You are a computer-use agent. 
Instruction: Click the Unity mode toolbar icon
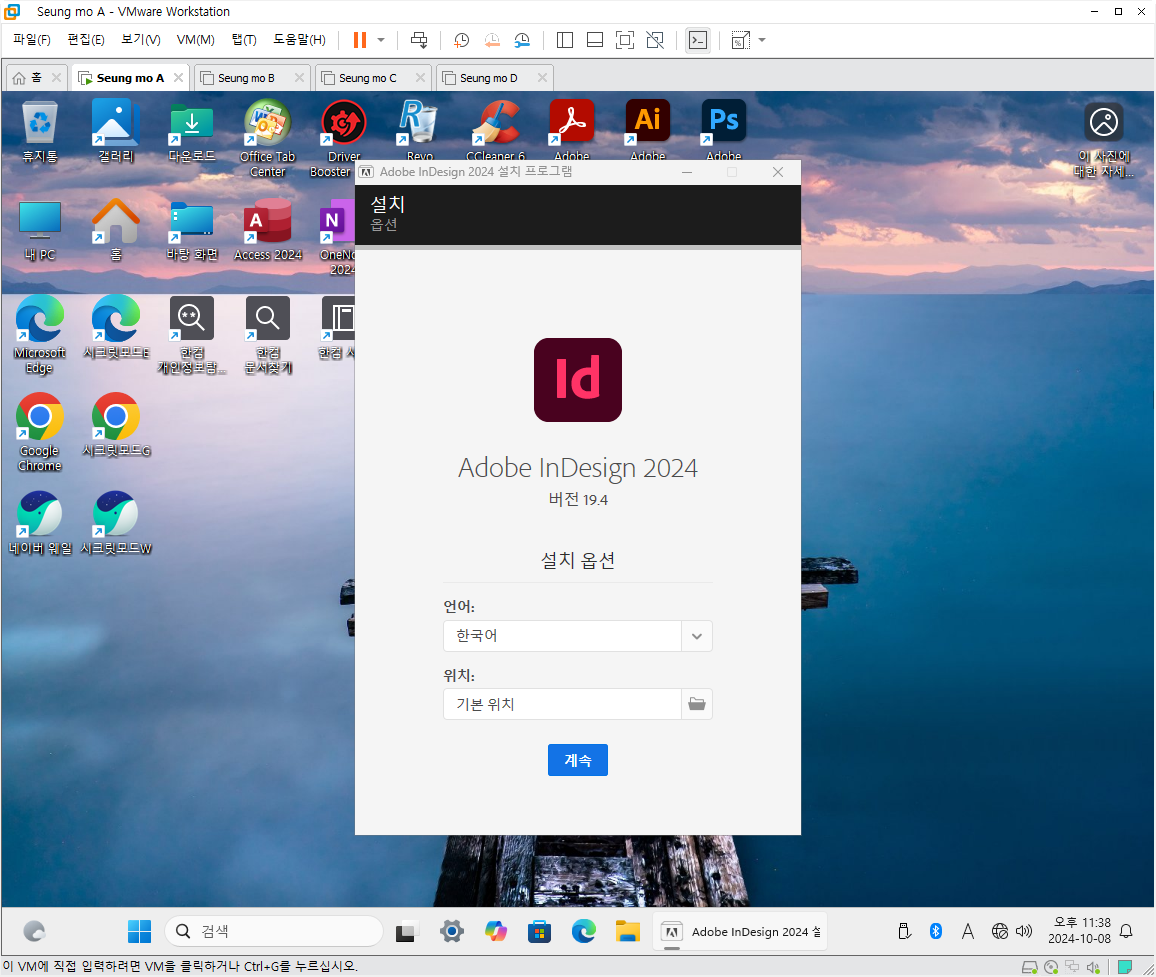click(x=655, y=40)
